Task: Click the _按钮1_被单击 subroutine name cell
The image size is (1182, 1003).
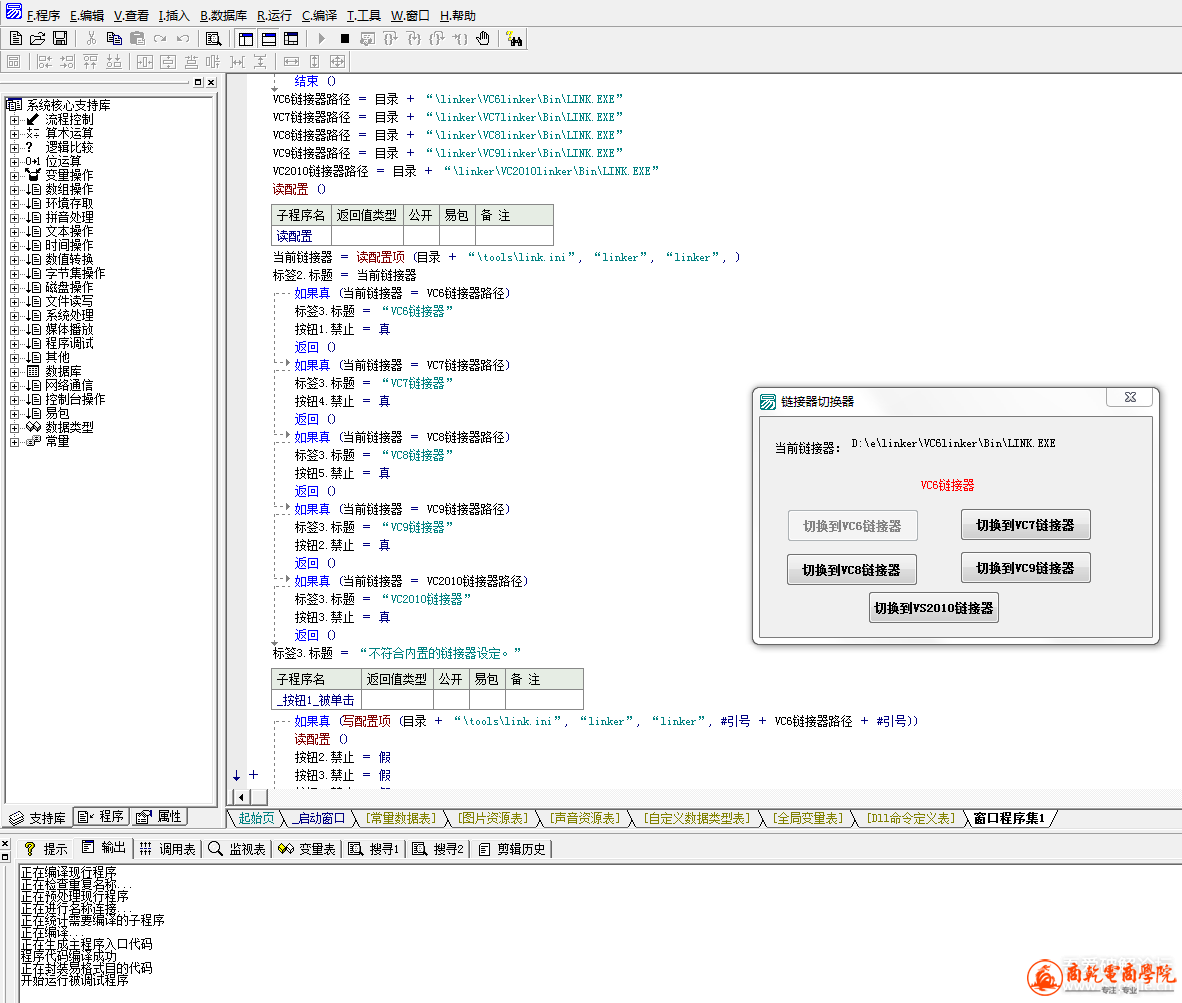Action: [x=317, y=700]
